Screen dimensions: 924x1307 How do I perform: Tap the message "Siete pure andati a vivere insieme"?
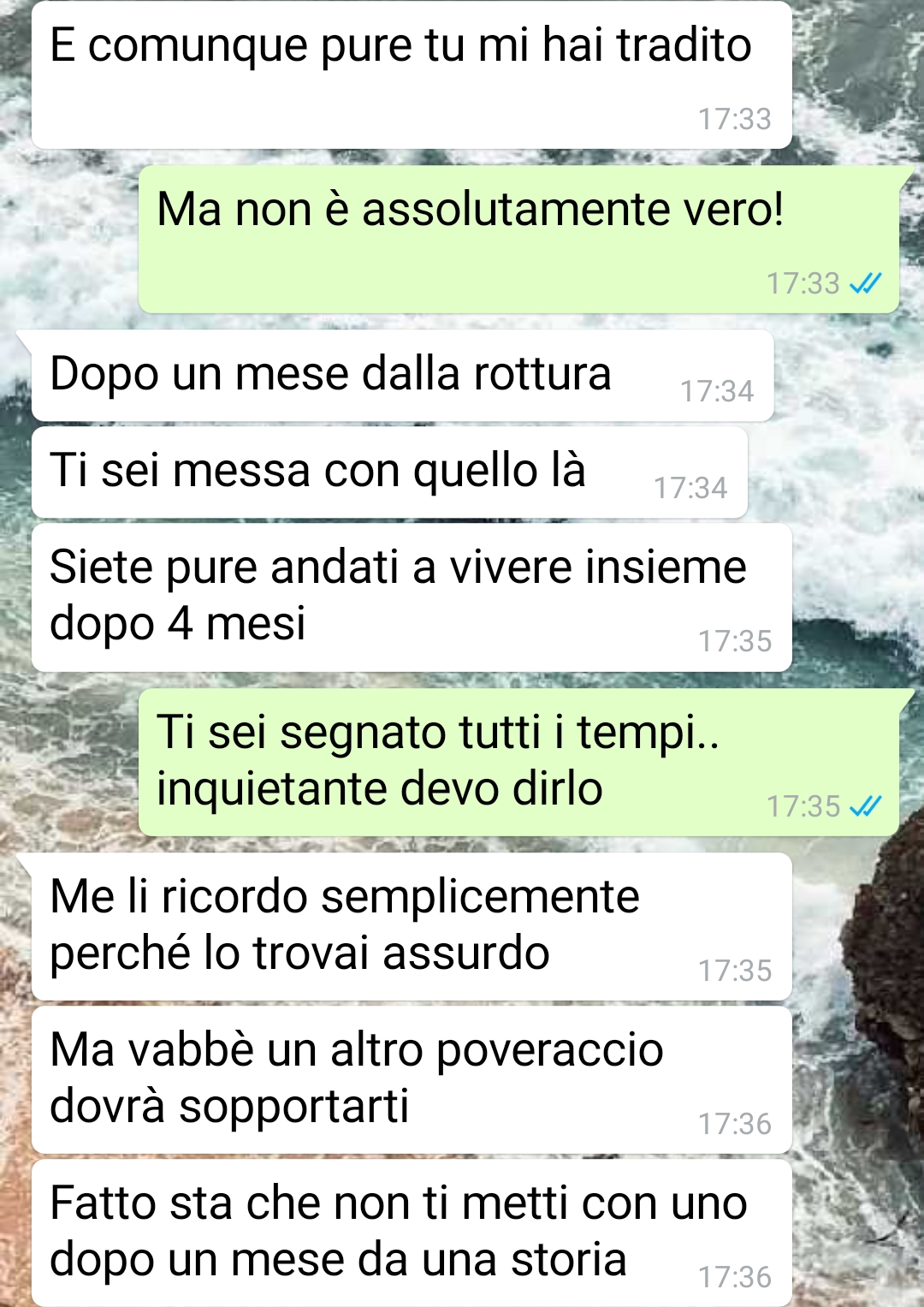click(x=412, y=597)
